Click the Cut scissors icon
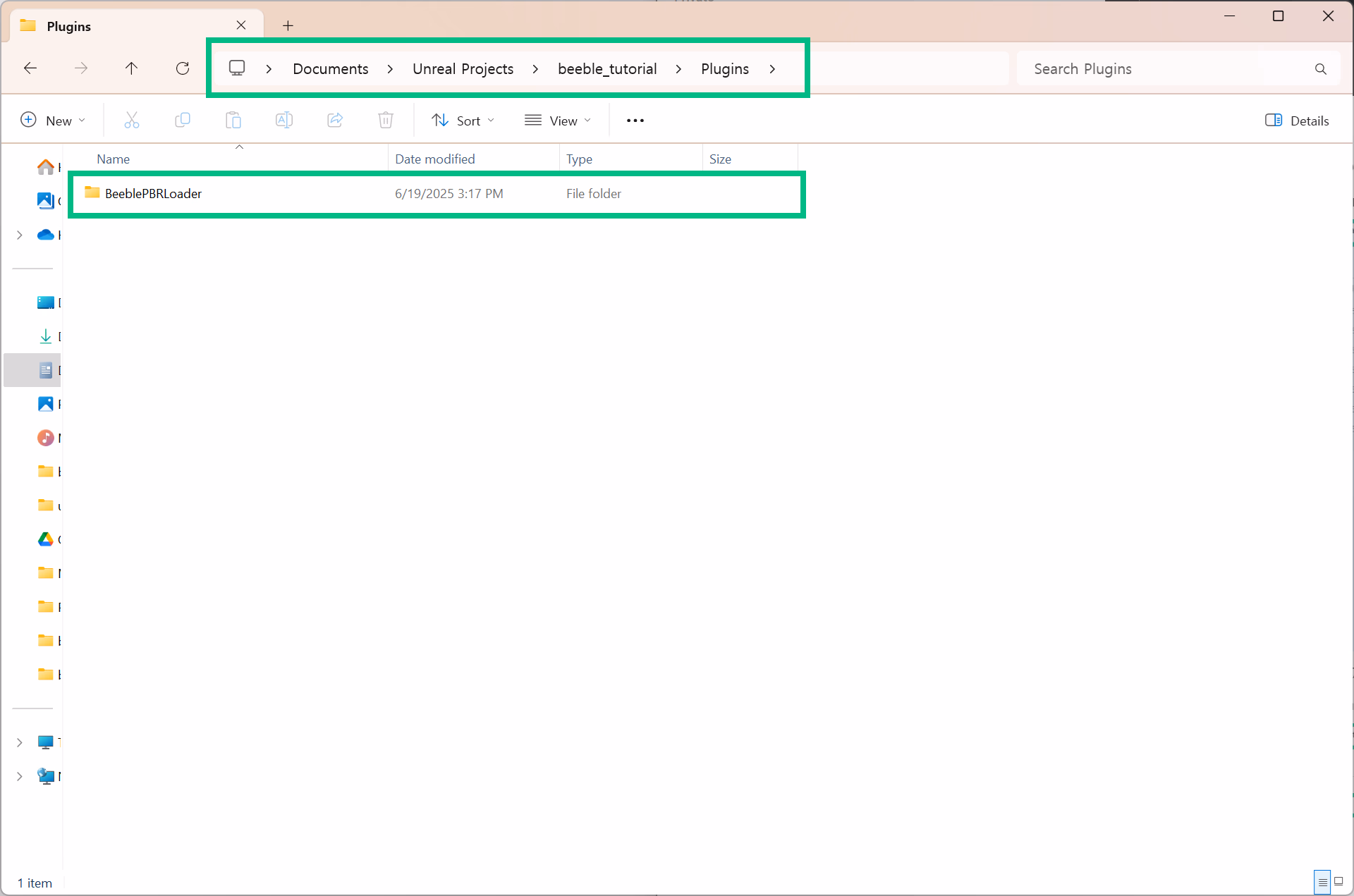 [132, 121]
